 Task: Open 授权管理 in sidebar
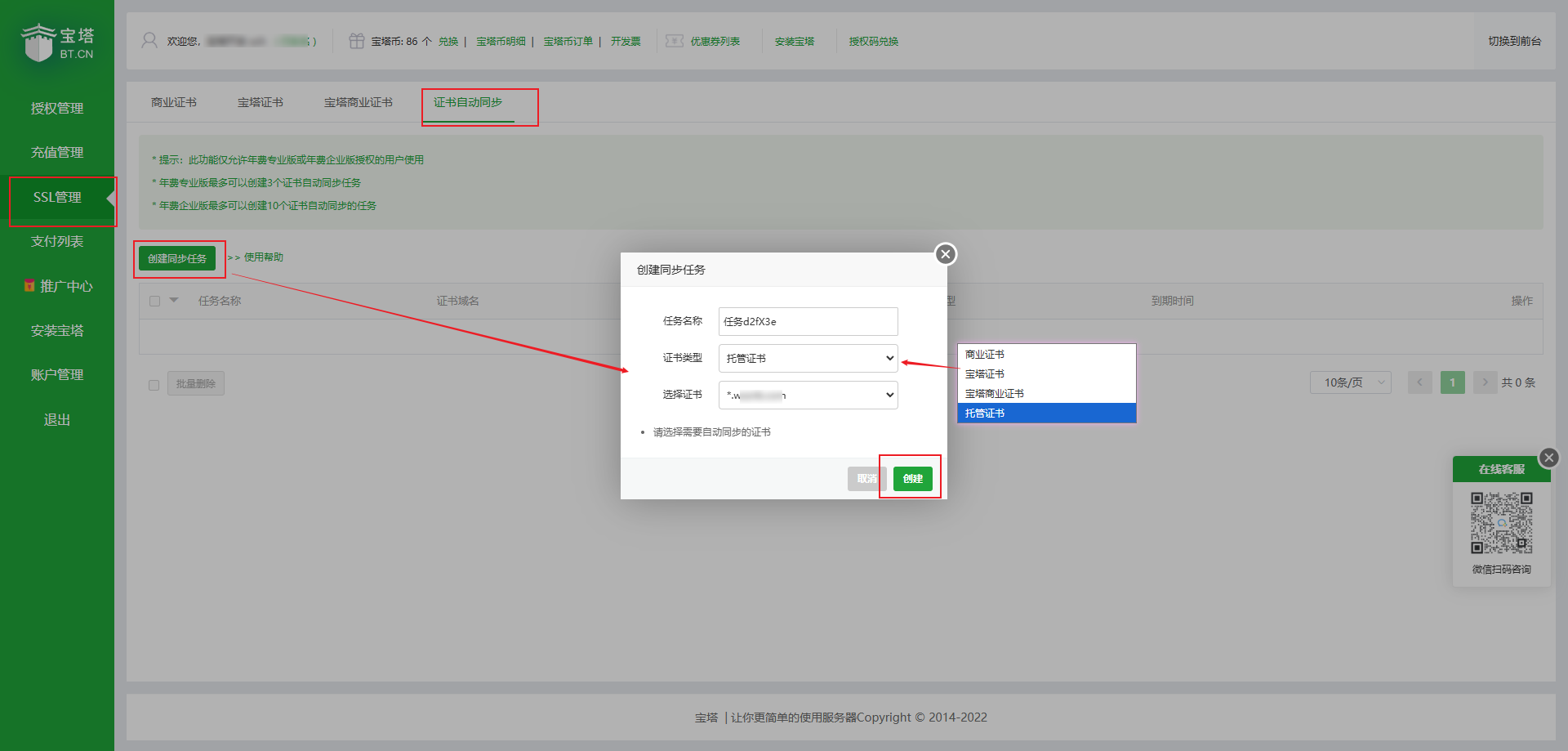click(x=57, y=108)
